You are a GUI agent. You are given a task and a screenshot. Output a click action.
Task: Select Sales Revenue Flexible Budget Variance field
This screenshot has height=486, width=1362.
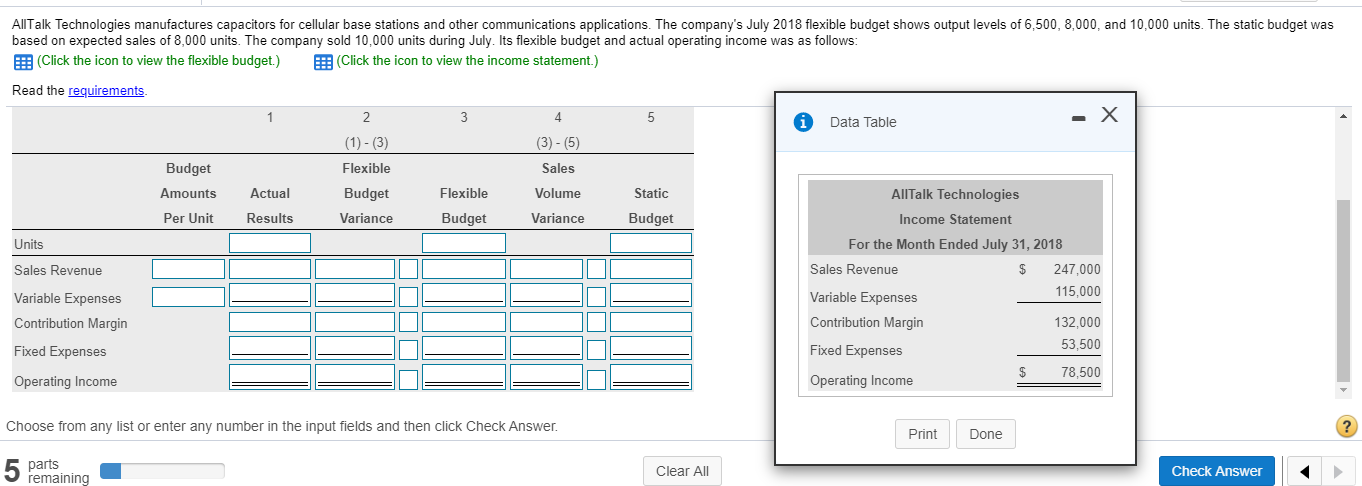(x=356, y=269)
